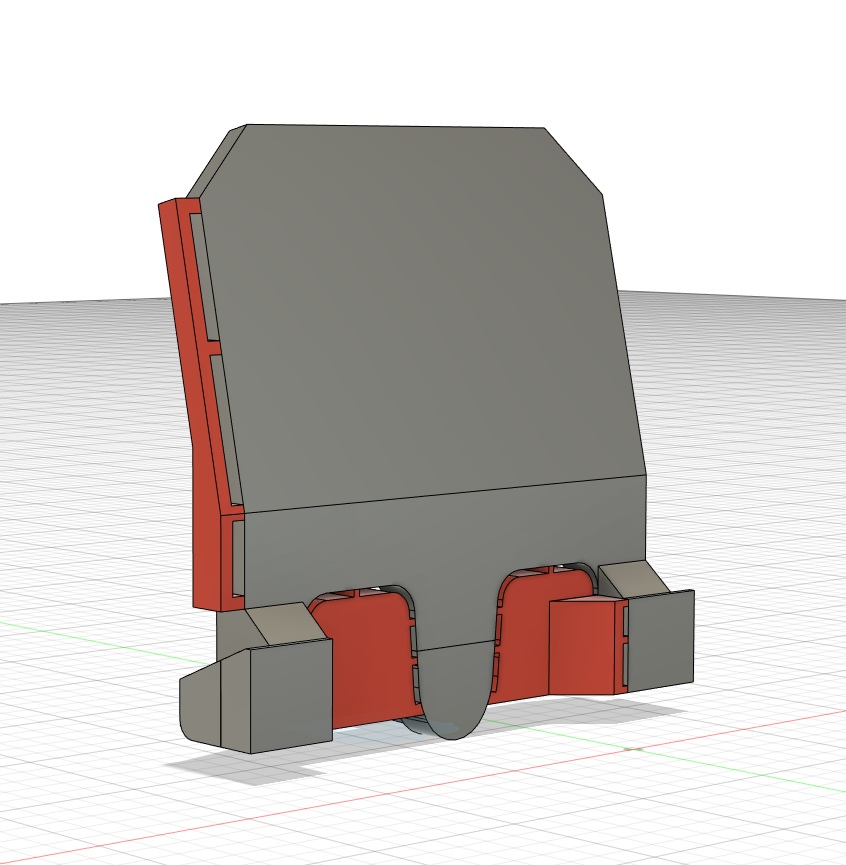
Task: Select the gray block at bottom left
Action: pos(290,695)
